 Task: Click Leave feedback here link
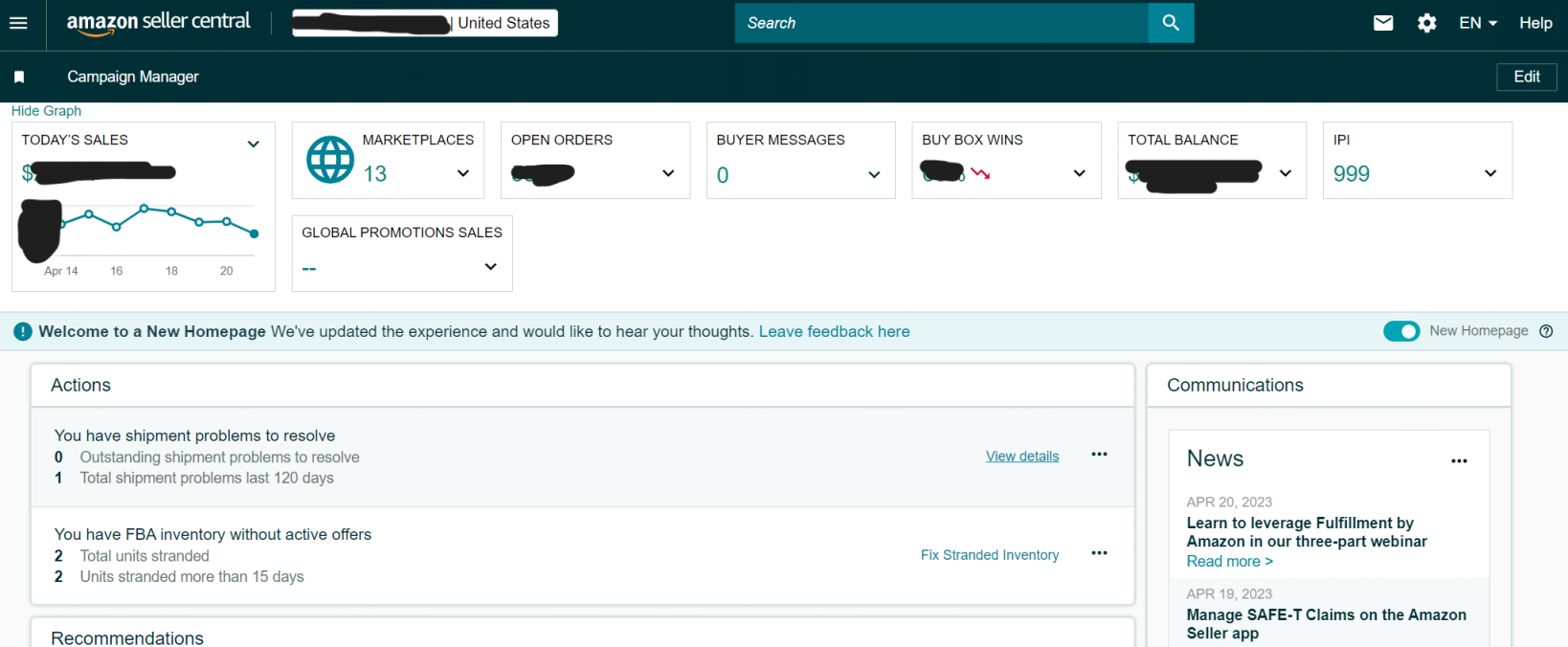click(835, 331)
